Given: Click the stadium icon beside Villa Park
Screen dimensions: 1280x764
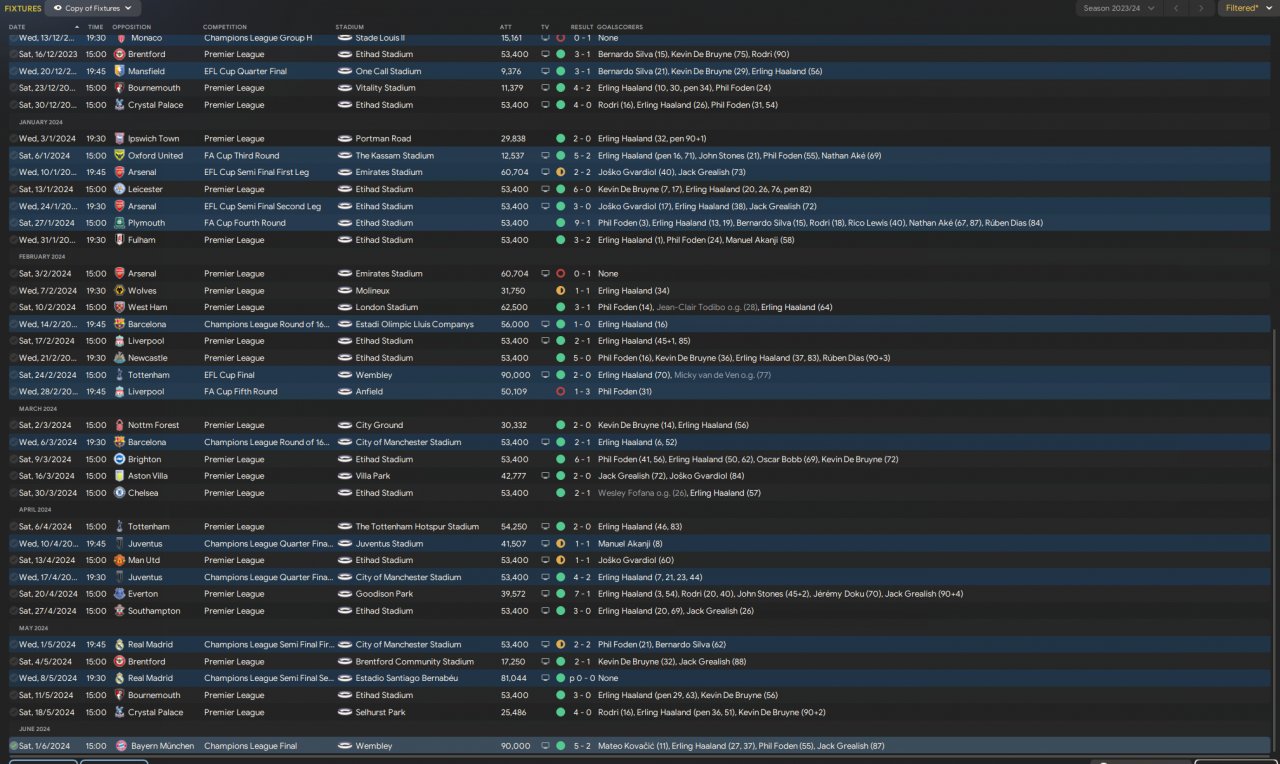Looking at the screenshot, I should (345, 476).
